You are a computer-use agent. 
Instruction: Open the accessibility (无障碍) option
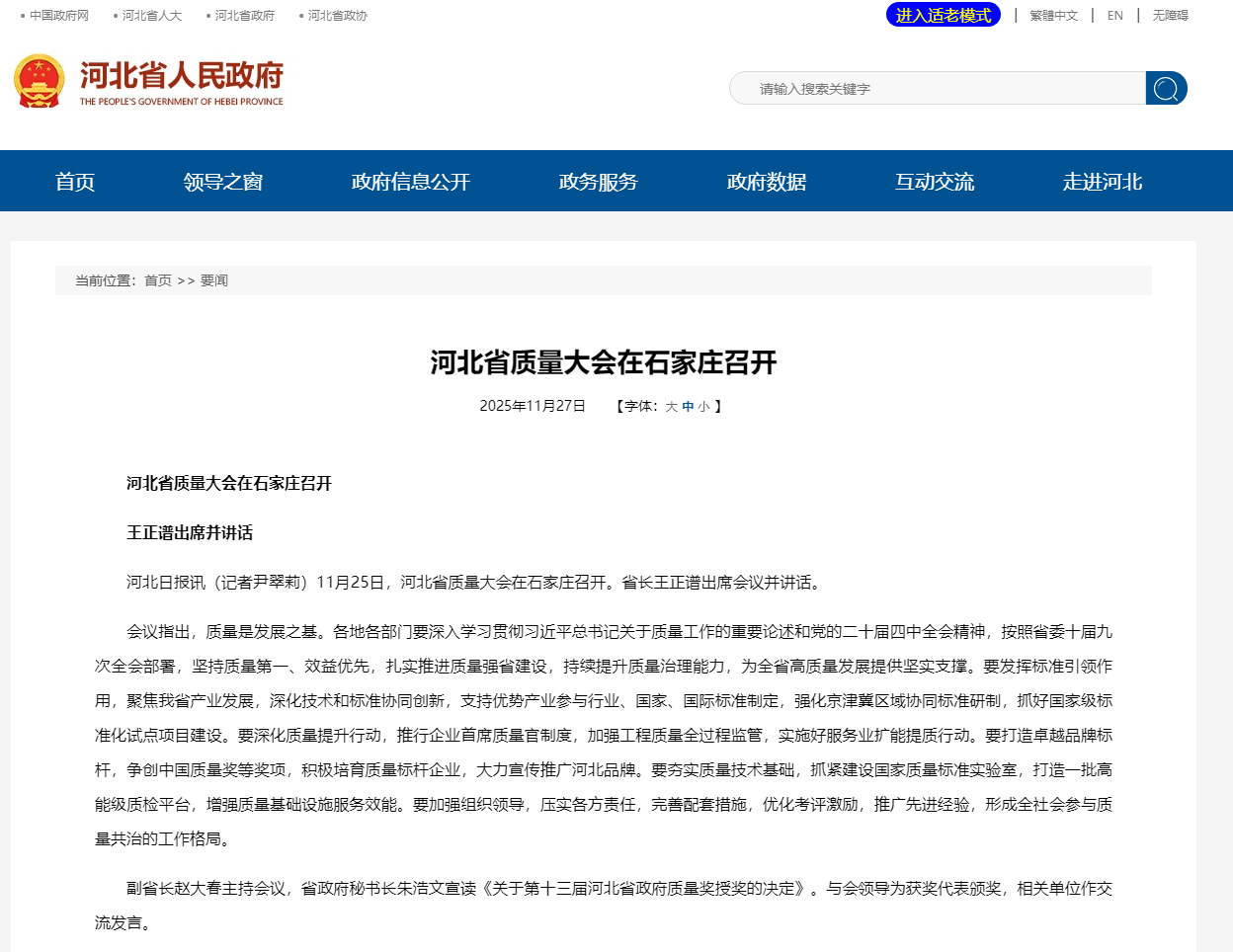click(1170, 16)
